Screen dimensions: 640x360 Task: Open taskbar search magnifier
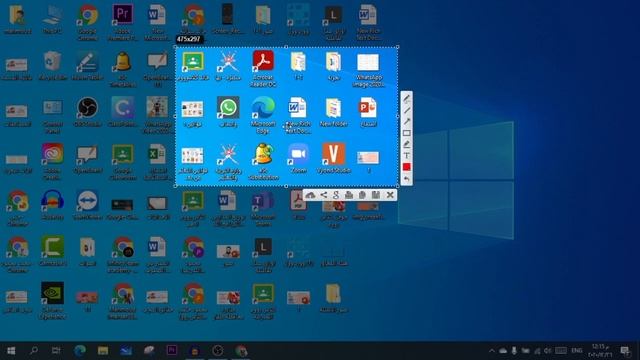[x=34, y=351]
